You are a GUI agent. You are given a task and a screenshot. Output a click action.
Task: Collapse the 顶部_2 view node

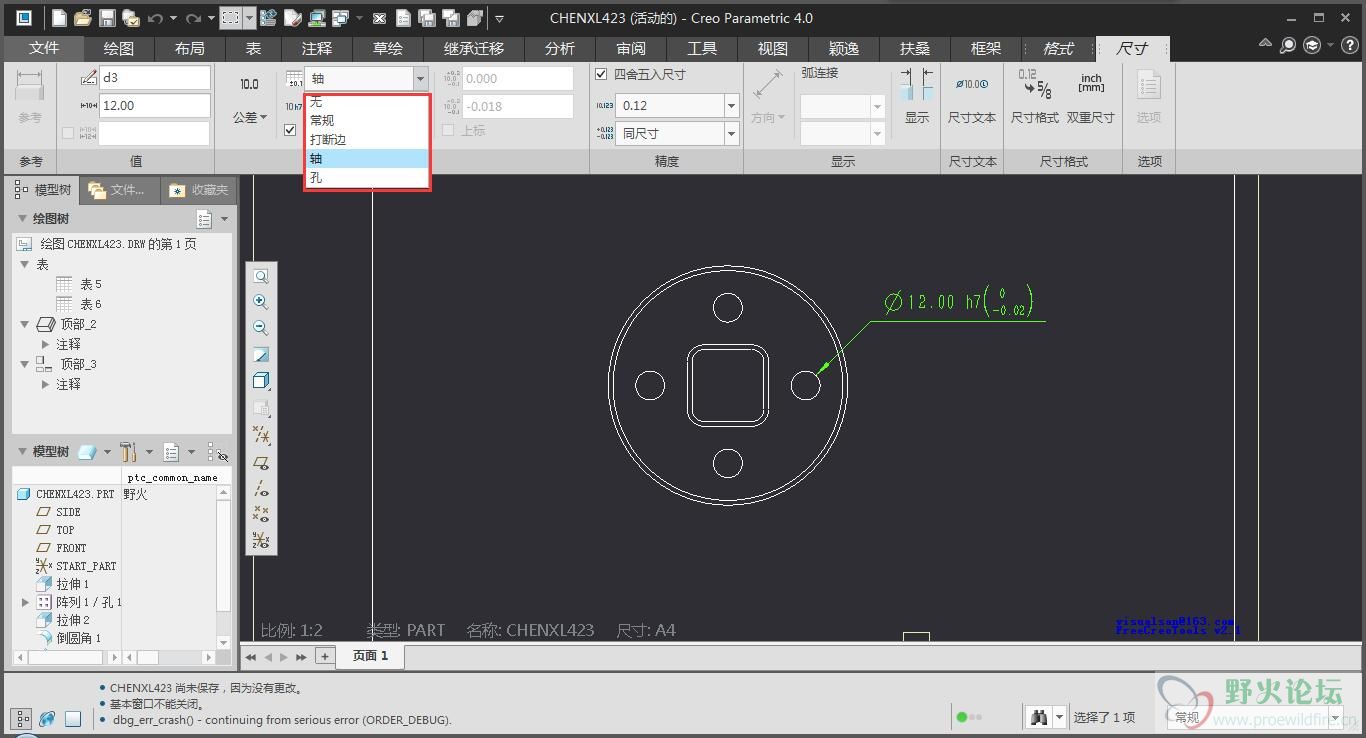(26, 324)
